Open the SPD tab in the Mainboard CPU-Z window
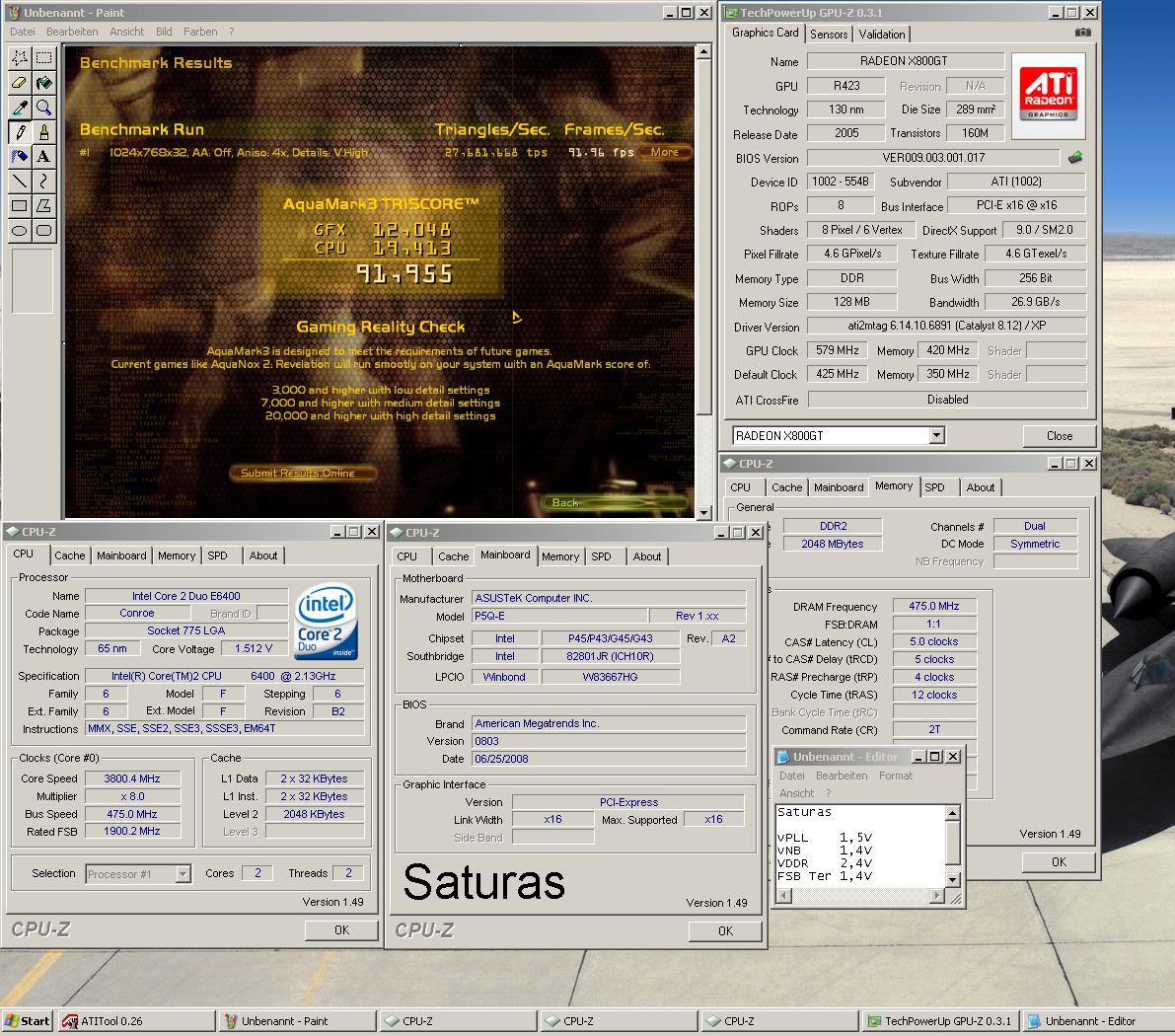This screenshot has width=1175, height=1036. [601, 556]
